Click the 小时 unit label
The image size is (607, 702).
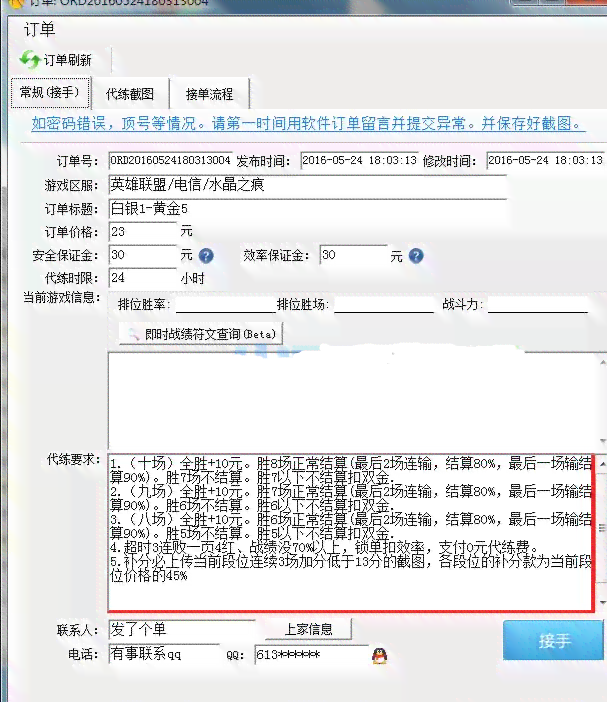click(192, 278)
